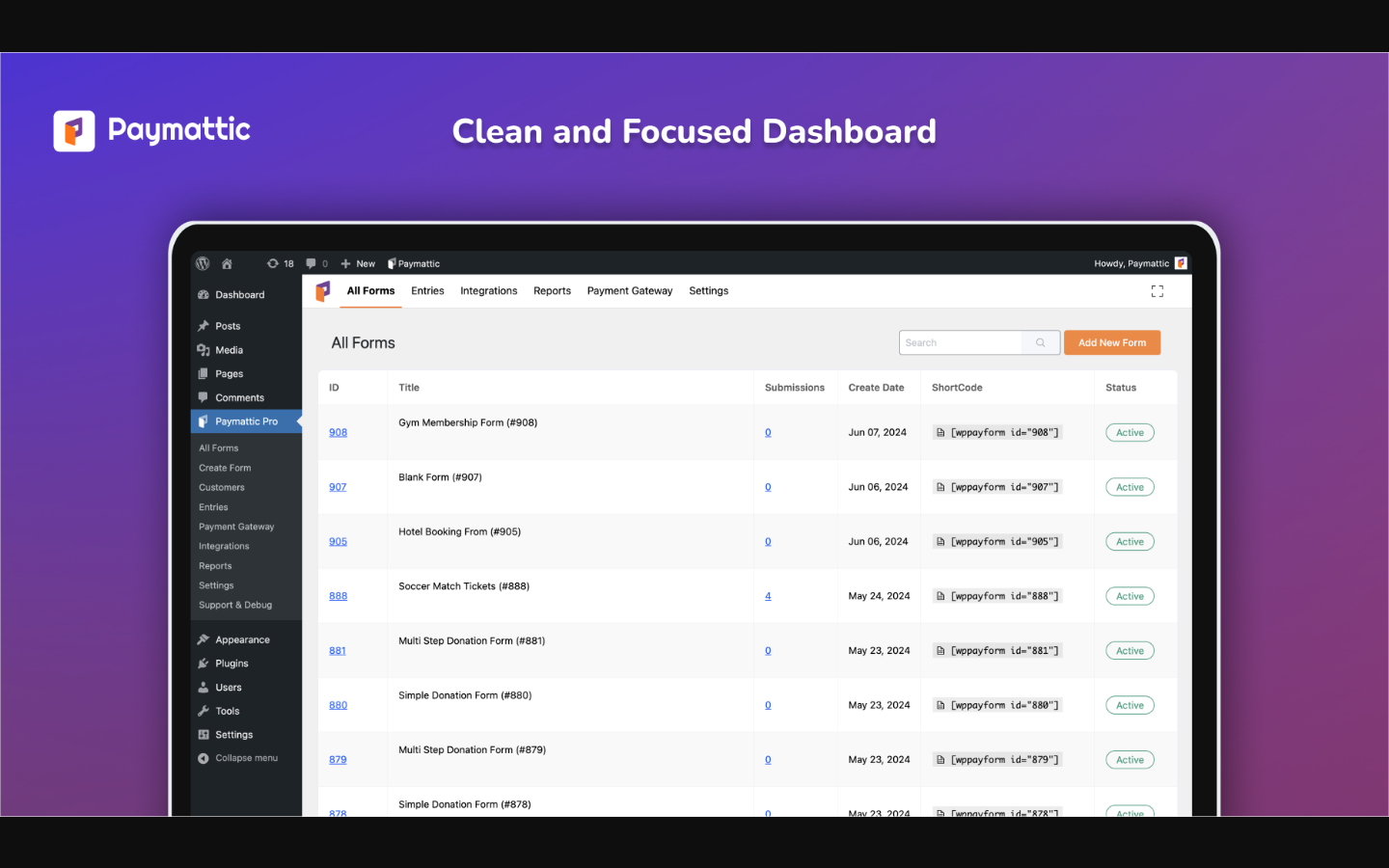The width and height of the screenshot is (1389, 868).
Task: Open Customers sidebar submenu item
Action: point(222,487)
